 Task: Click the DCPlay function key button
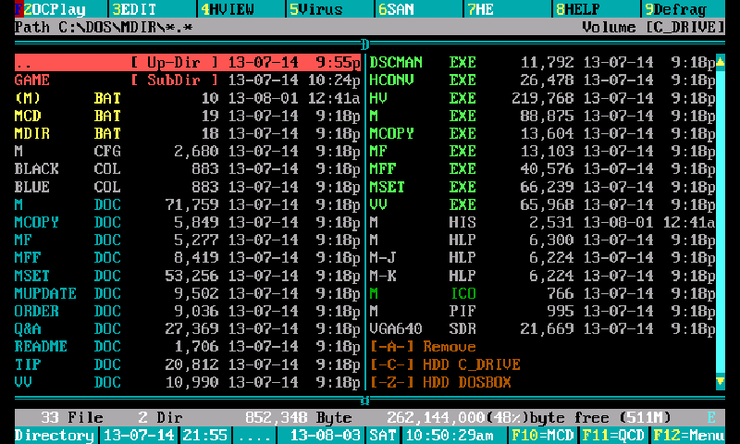pos(50,9)
